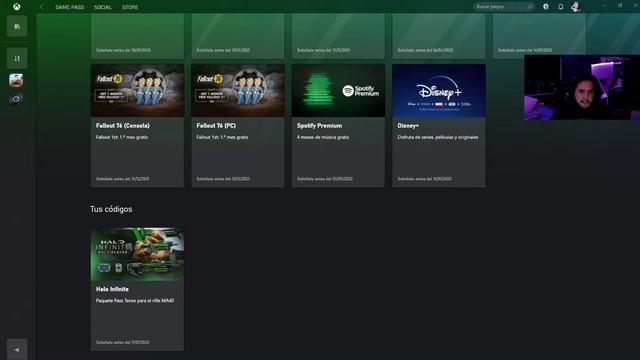
Task: Minimize the Xbox app window
Action: (604, 6)
